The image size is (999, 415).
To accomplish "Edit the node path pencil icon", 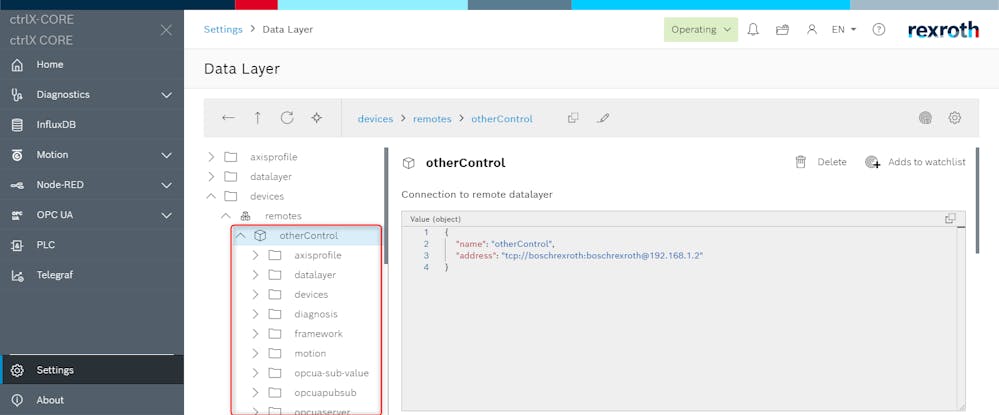I will [603, 118].
